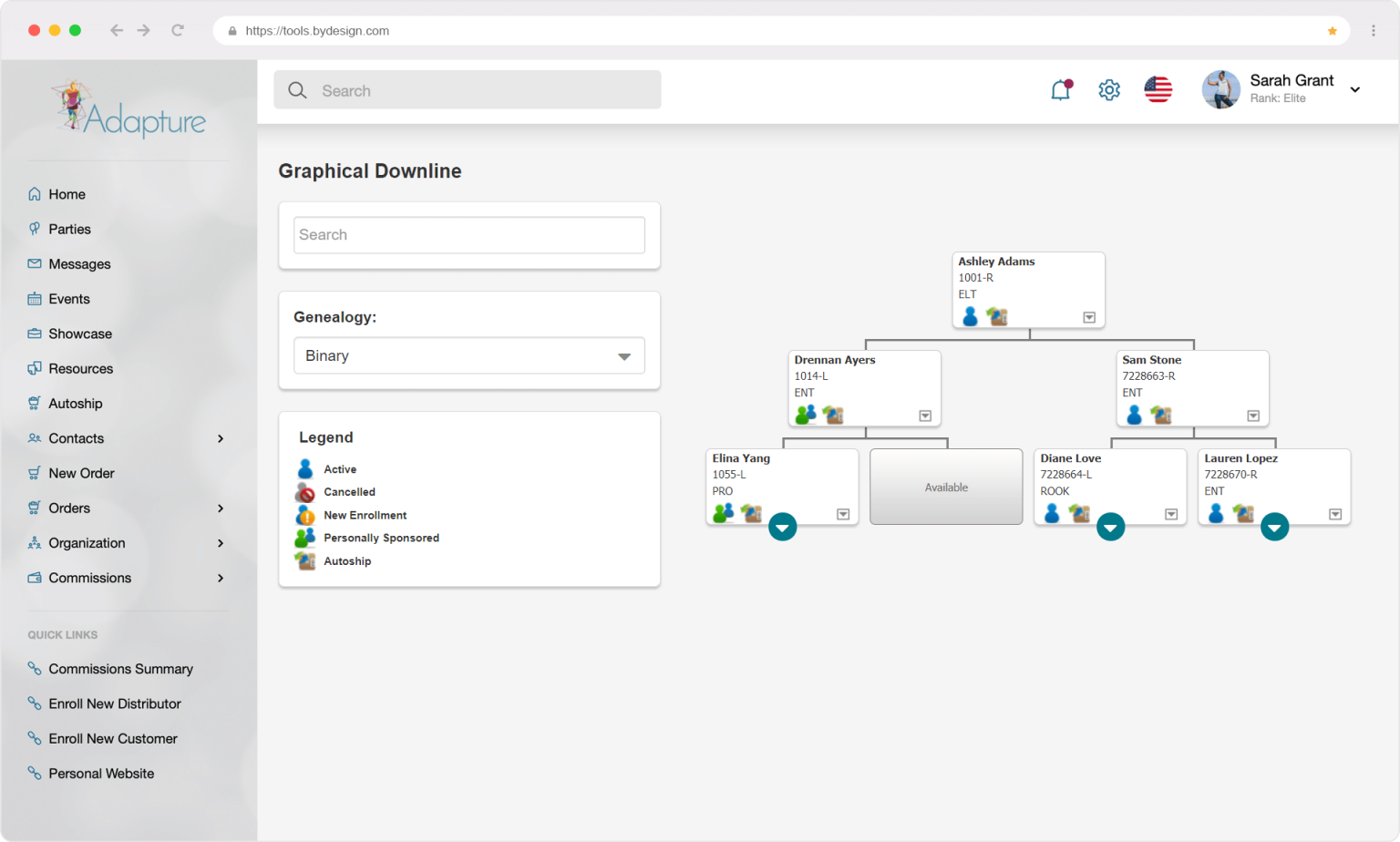Open the Binary genealogy dropdown
The height and width of the screenshot is (842, 1400).
point(468,356)
